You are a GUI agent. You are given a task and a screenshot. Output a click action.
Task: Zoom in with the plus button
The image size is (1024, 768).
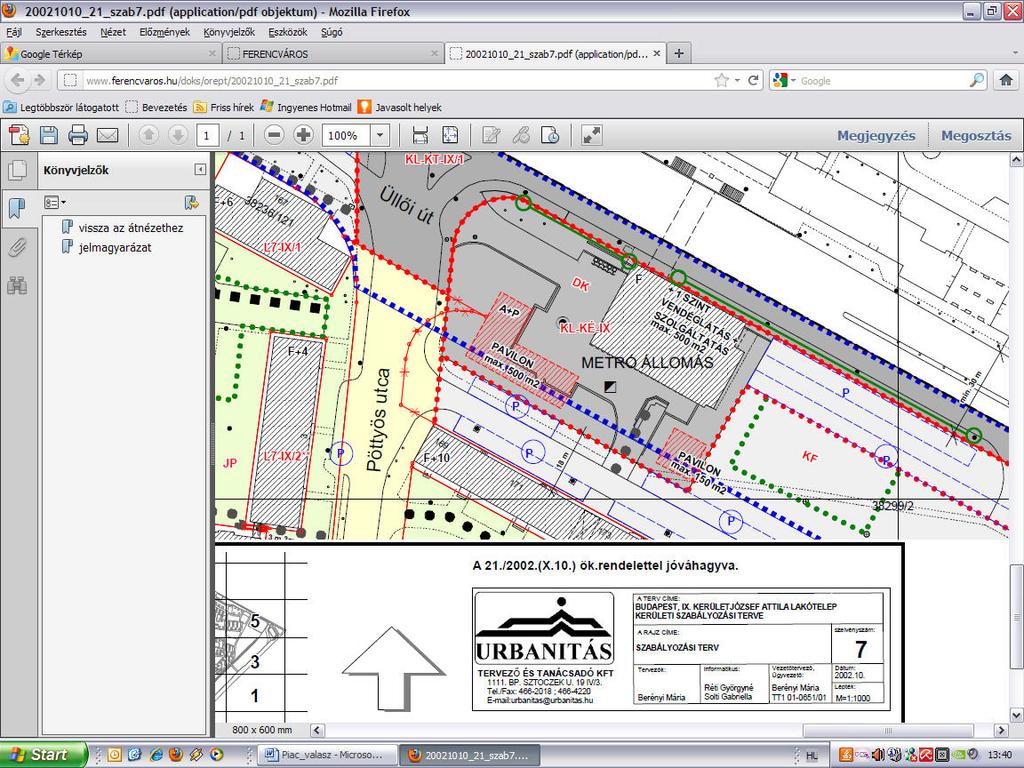tap(303, 135)
